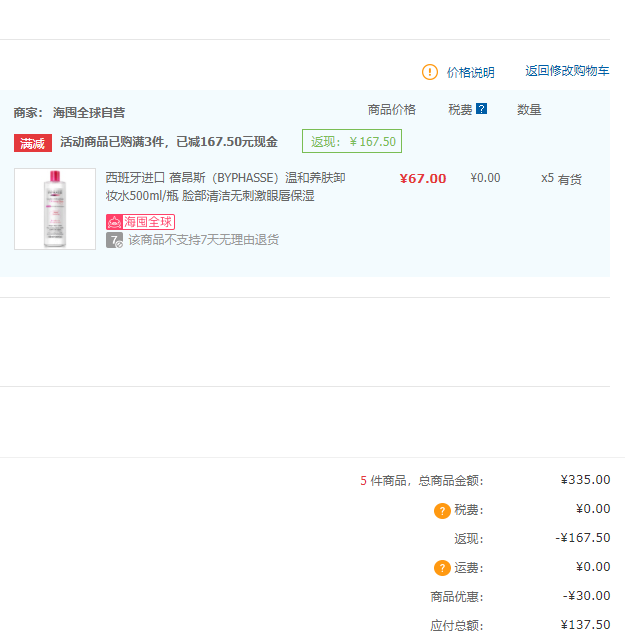Click the 海囤全球自营 merchant name
This screenshot has width=625, height=638.
pyautogui.click(x=89, y=112)
